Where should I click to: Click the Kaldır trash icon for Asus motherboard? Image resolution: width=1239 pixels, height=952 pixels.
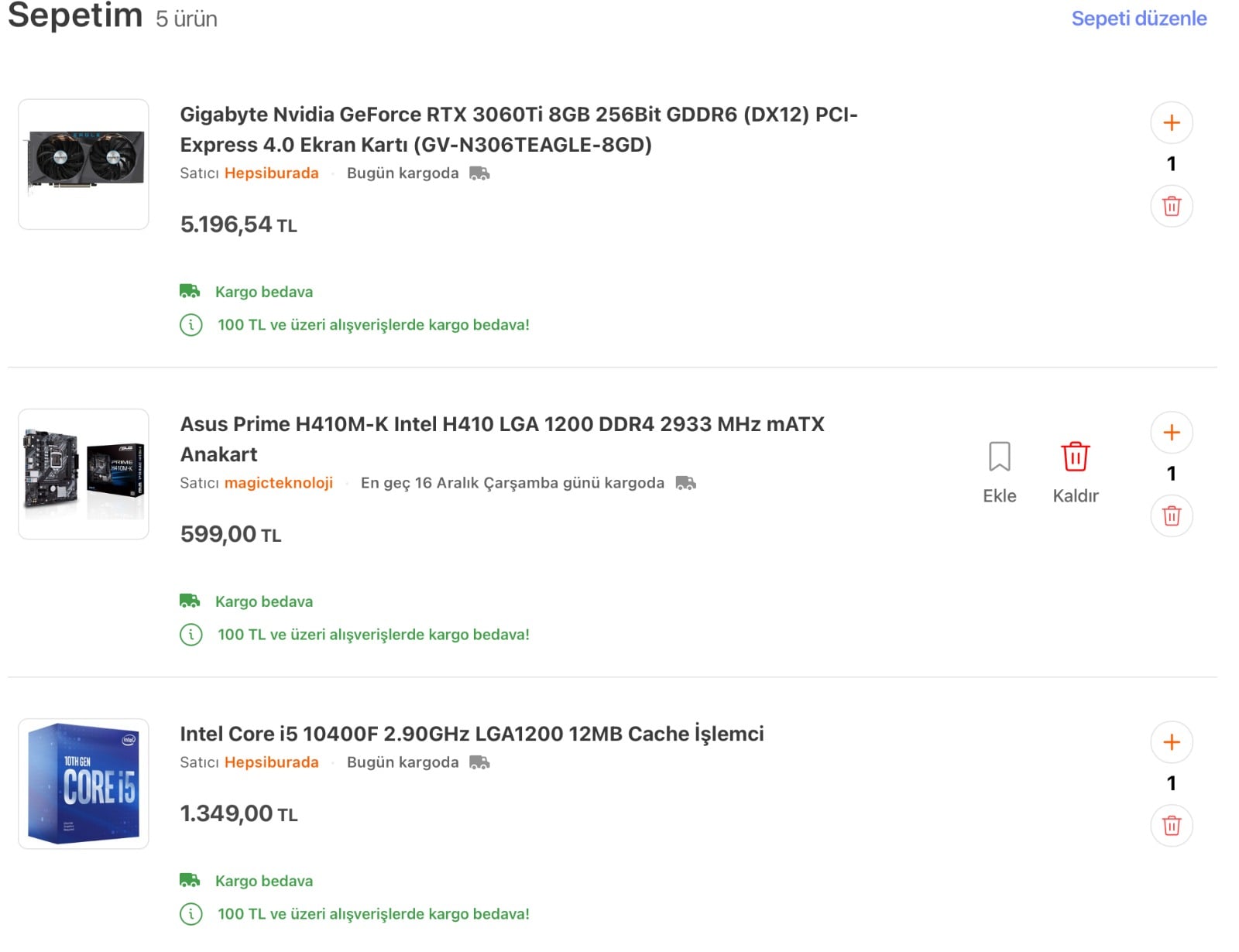(x=1075, y=457)
